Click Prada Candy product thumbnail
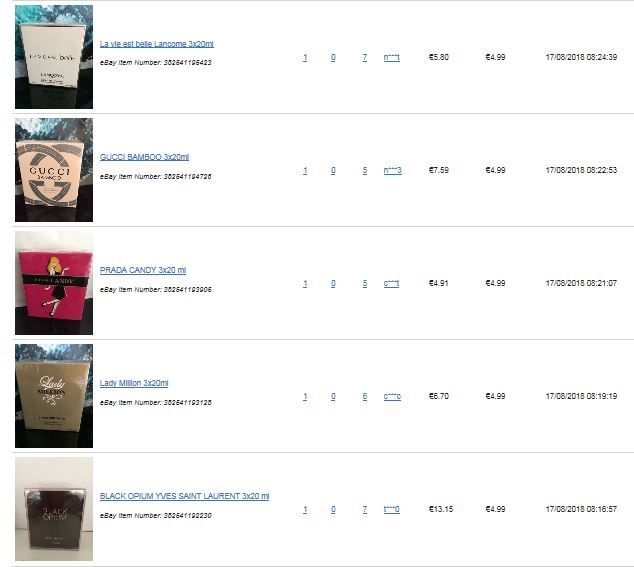 (x=54, y=283)
